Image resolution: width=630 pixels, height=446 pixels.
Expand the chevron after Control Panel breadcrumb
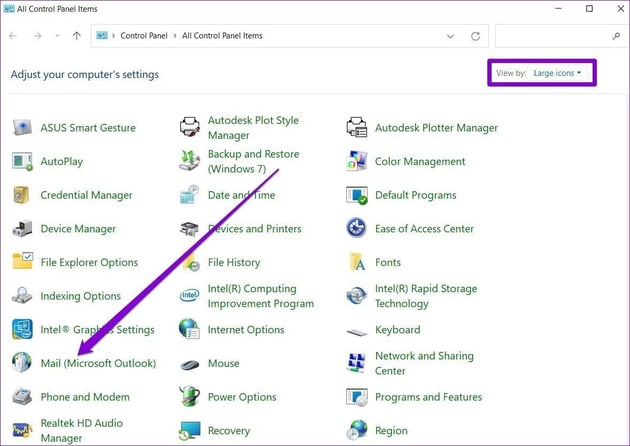click(175, 36)
